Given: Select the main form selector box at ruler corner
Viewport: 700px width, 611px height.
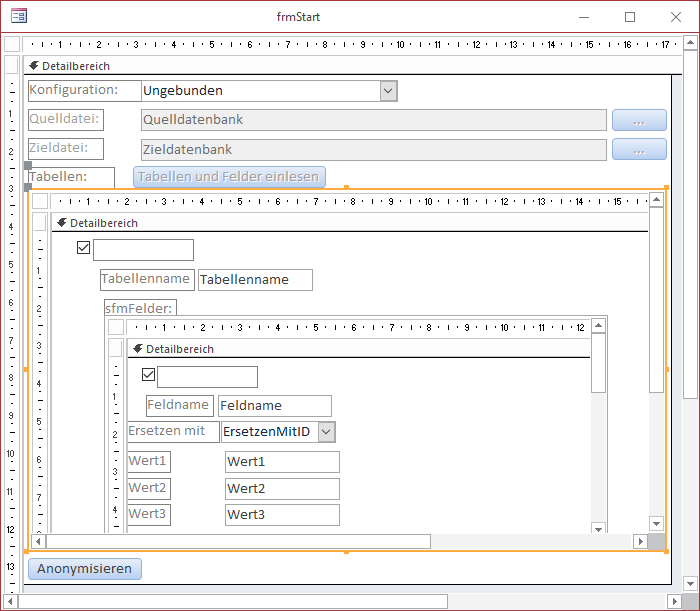Looking at the screenshot, I should pyautogui.click(x=11, y=44).
